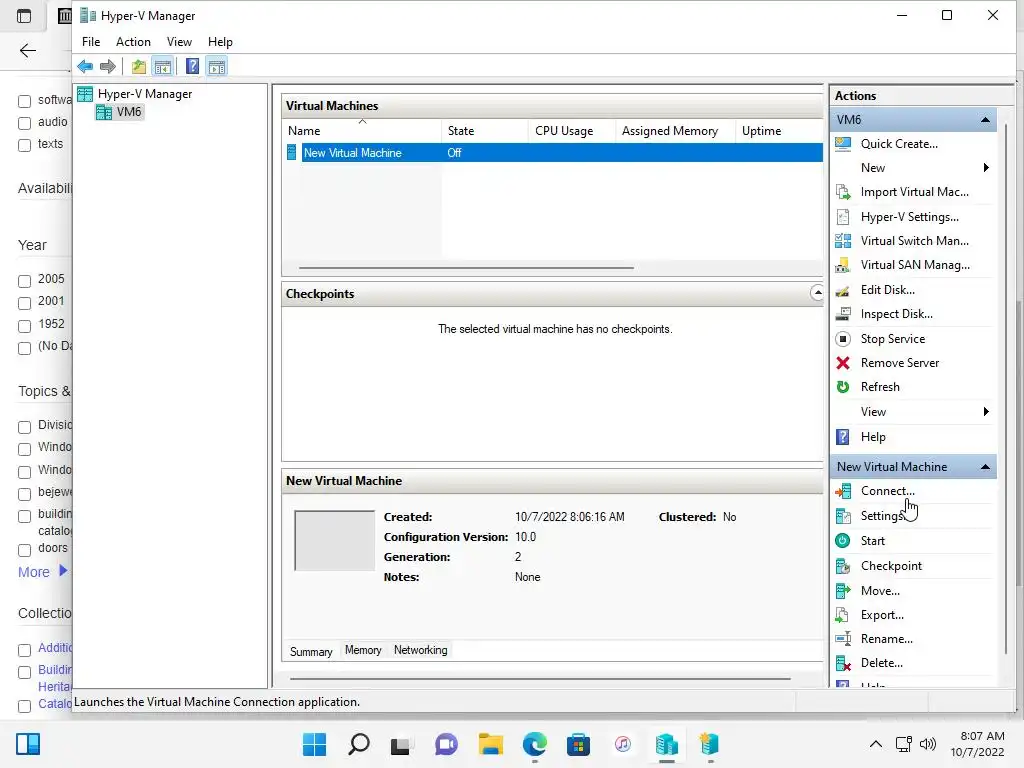The width and height of the screenshot is (1024, 768).
Task: Check the doors topic checkbox
Action: point(24,550)
